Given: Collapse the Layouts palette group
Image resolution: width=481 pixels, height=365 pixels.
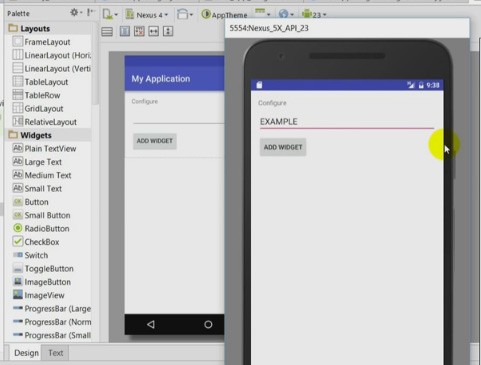Looking at the screenshot, I should [29, 29].
